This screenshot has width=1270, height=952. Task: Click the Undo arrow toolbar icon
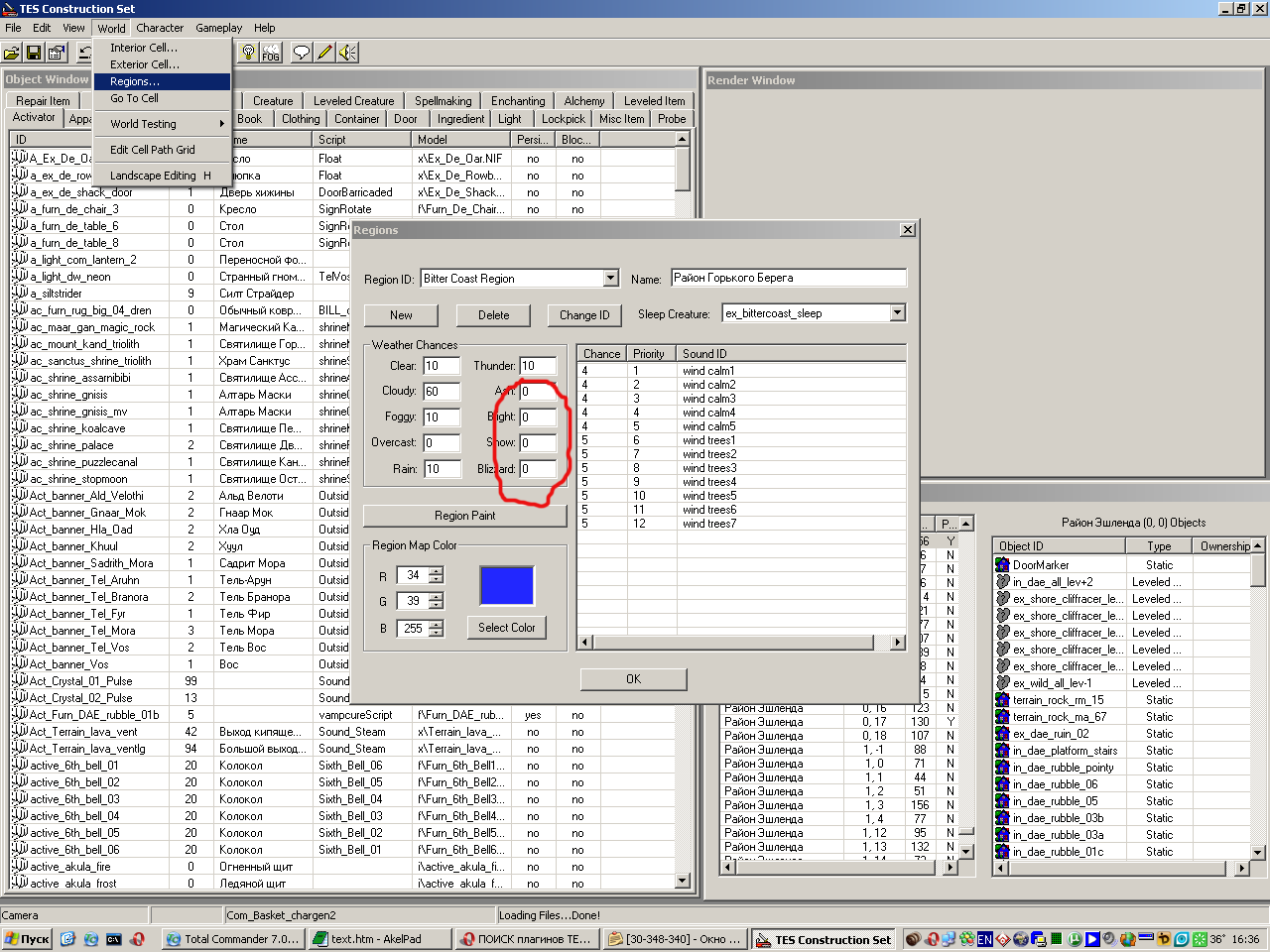point(85,53)
